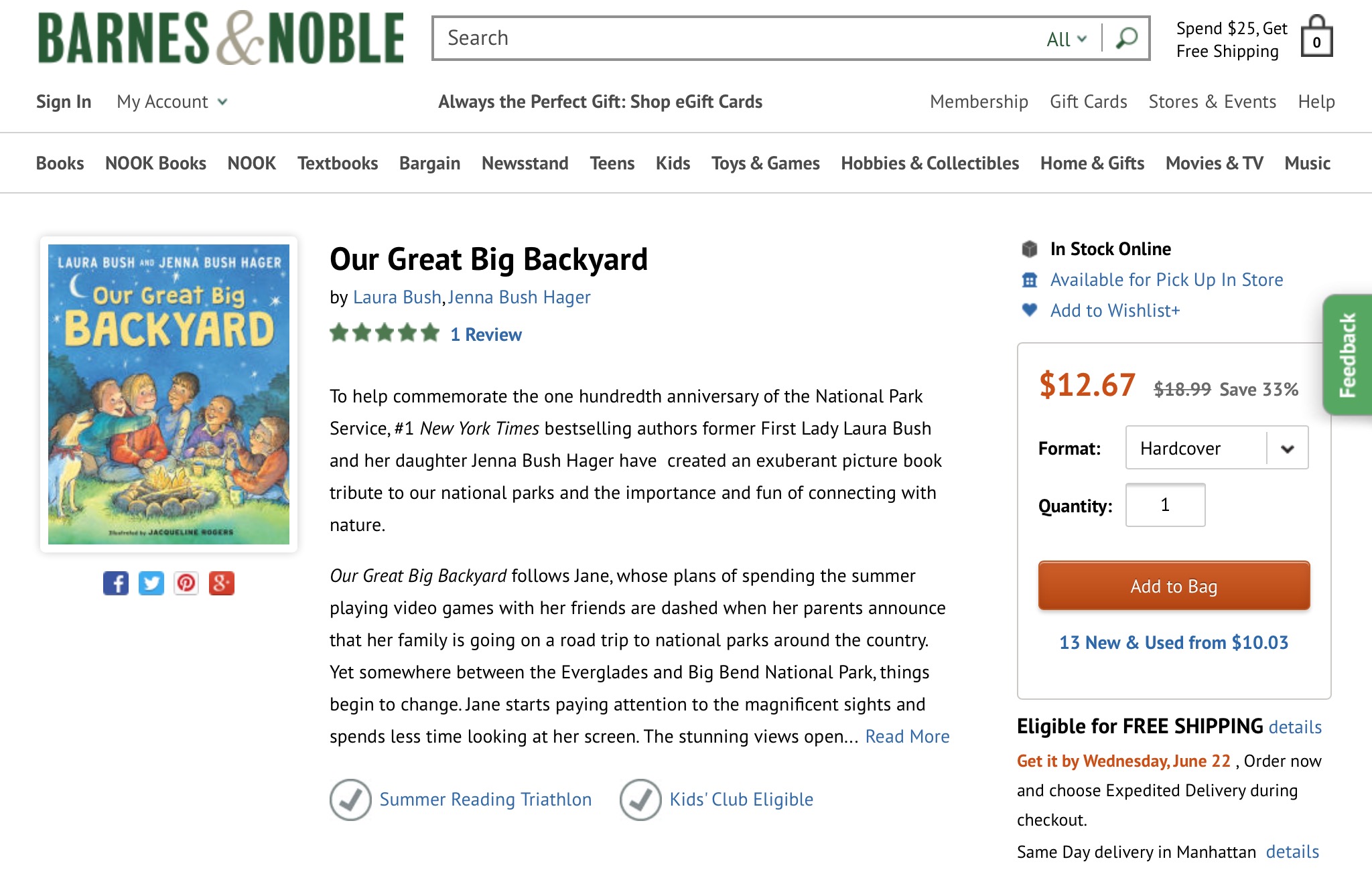The width and height of the screenshot is (1372, 894).
Task: Click the search magnifier icon
Action: pyautogui.click(x=1125, y=38)
